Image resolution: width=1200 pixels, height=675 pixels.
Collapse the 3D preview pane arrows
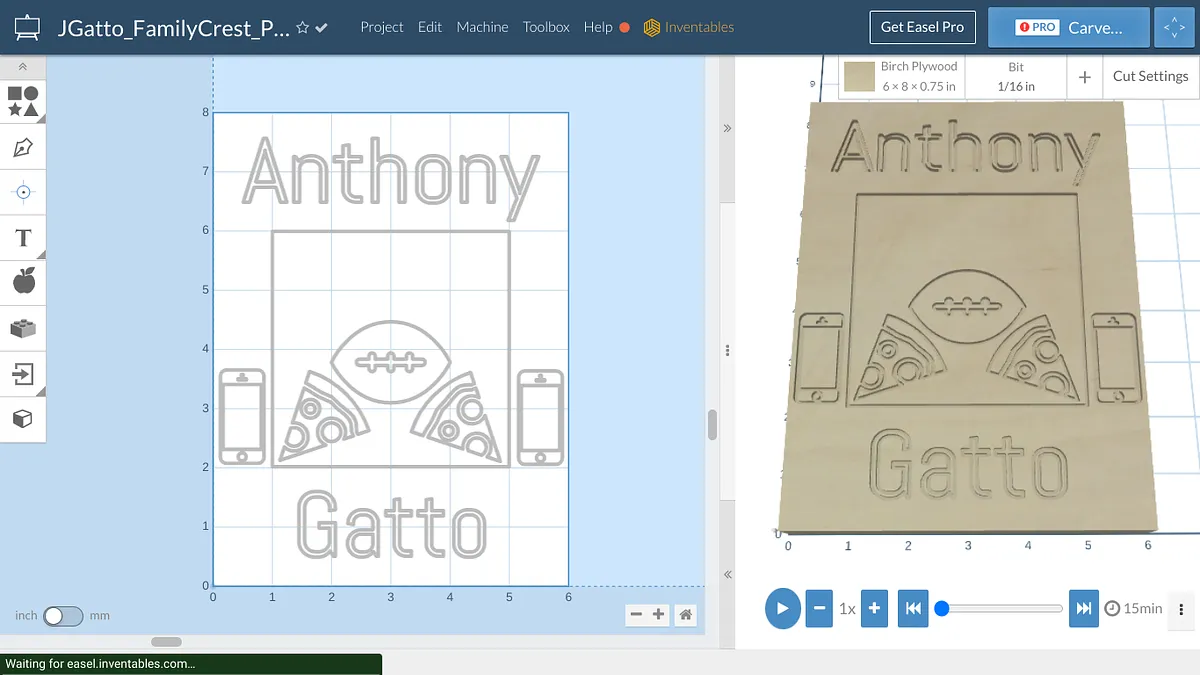(x=727, y=128)
